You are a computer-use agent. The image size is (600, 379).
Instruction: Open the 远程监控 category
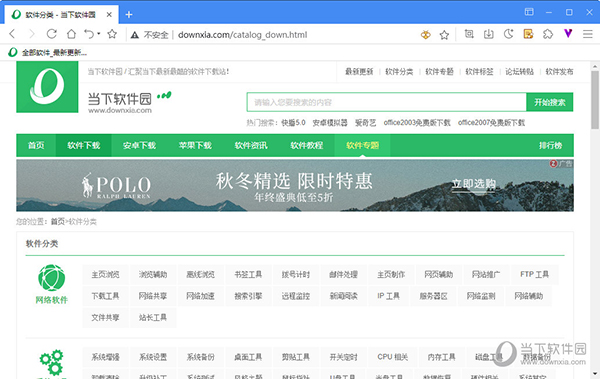coord(296,296)
